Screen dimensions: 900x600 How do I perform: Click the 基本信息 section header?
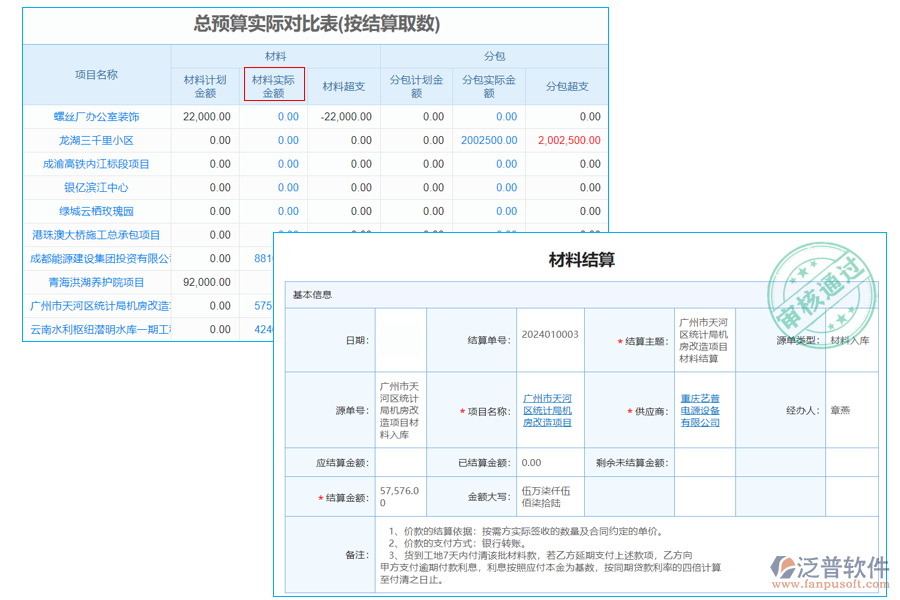(312, 294)
